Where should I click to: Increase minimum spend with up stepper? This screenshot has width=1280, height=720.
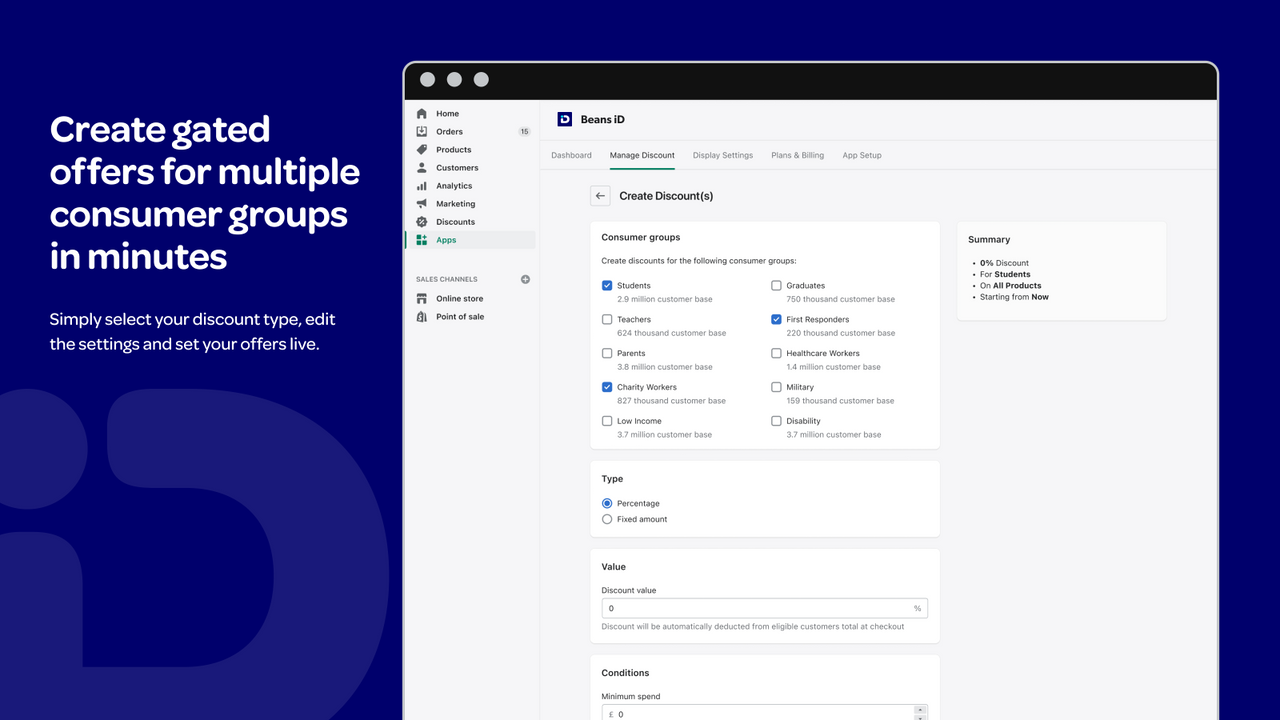(x=920, y=710)
